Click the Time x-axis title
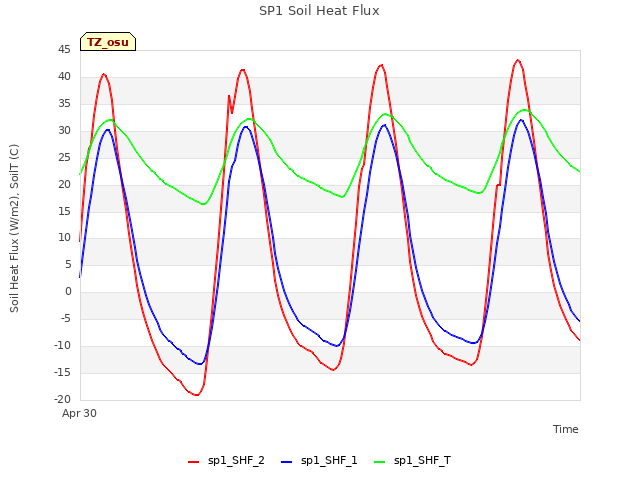Viewport: 640px width, 480px height. pyautogui.click(x=566, y=429)
